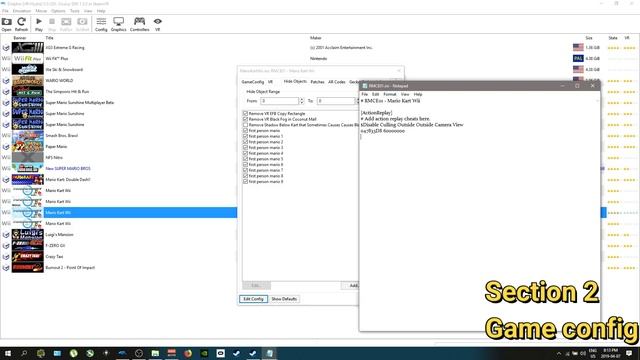Image resolution: width=640 pixels, height=360 pixels.
Task: Open the Windows Start menu
Action: [x=8, y=353]
